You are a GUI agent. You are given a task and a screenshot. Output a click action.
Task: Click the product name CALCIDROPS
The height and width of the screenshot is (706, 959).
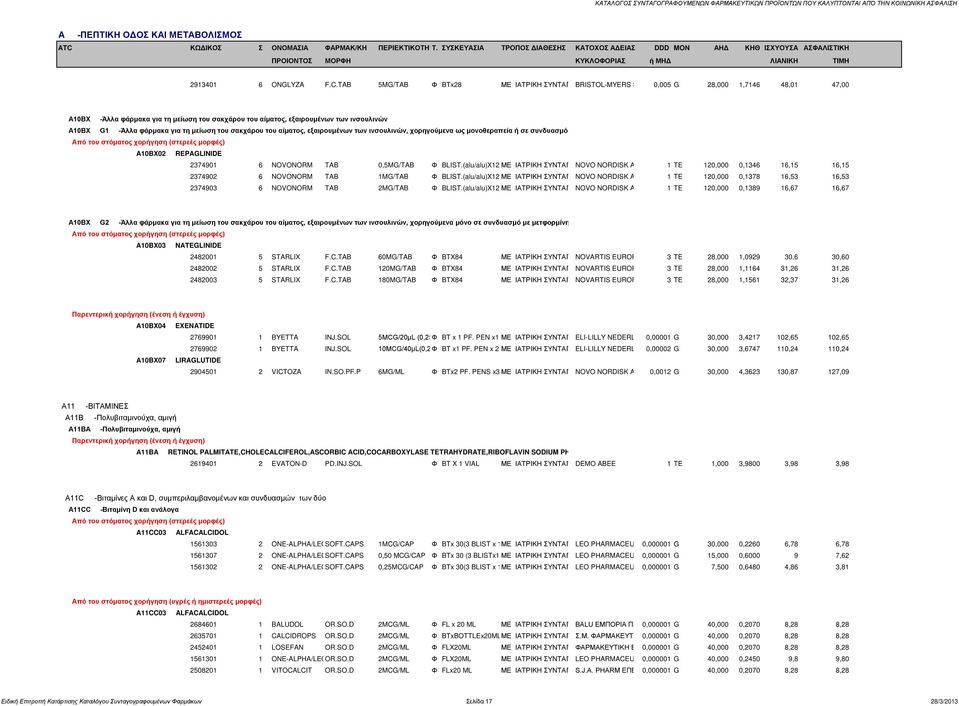[x=294, y=636]
